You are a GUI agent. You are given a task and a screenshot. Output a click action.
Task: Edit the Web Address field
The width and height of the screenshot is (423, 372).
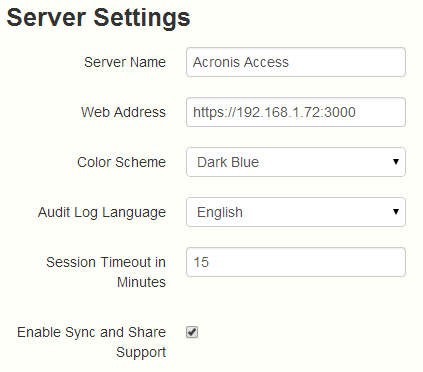[296, 112]
